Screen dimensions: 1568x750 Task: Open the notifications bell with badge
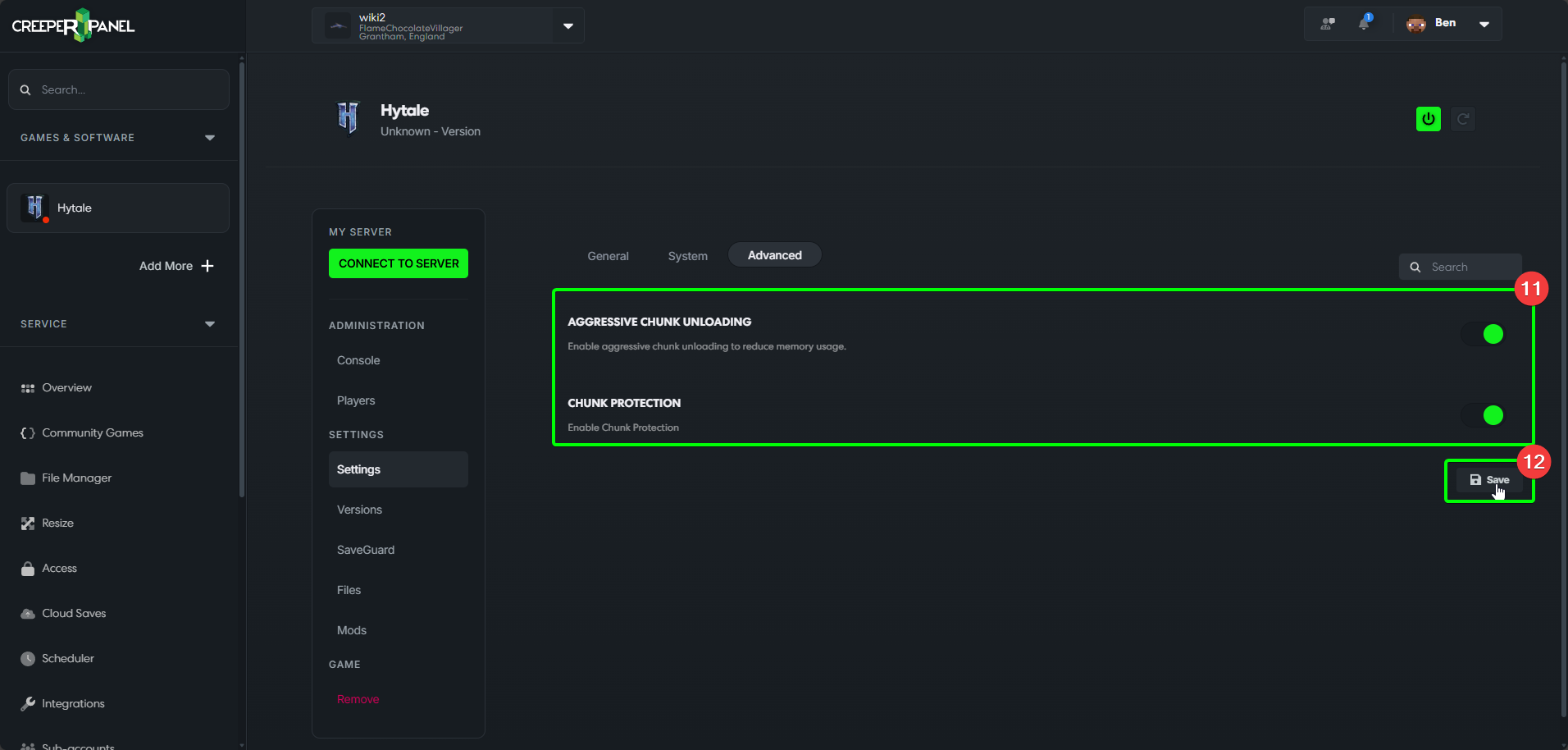click(x=1364, y=23)
